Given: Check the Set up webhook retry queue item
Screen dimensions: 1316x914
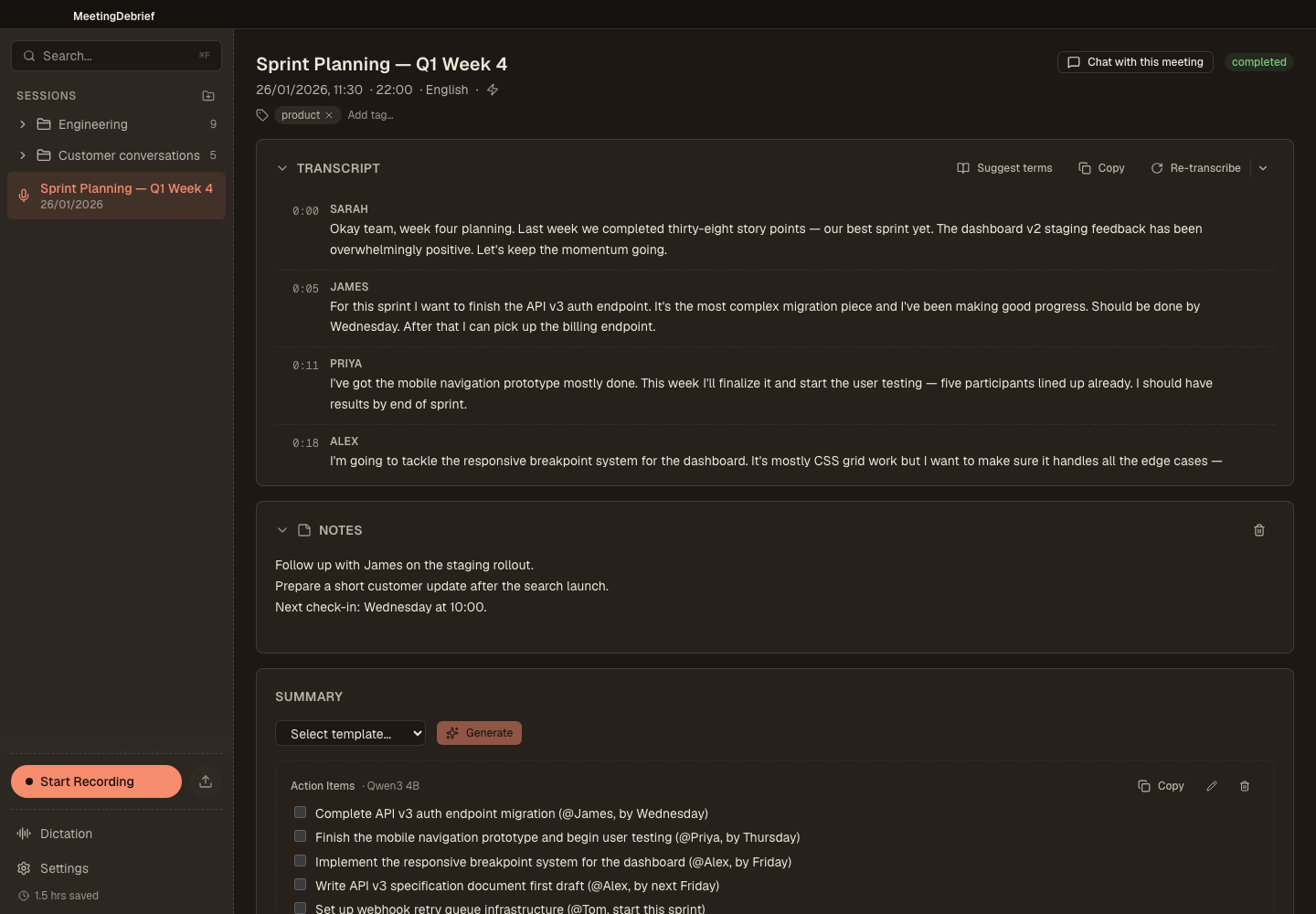Looking at the screenshot, I should (300, 909).
